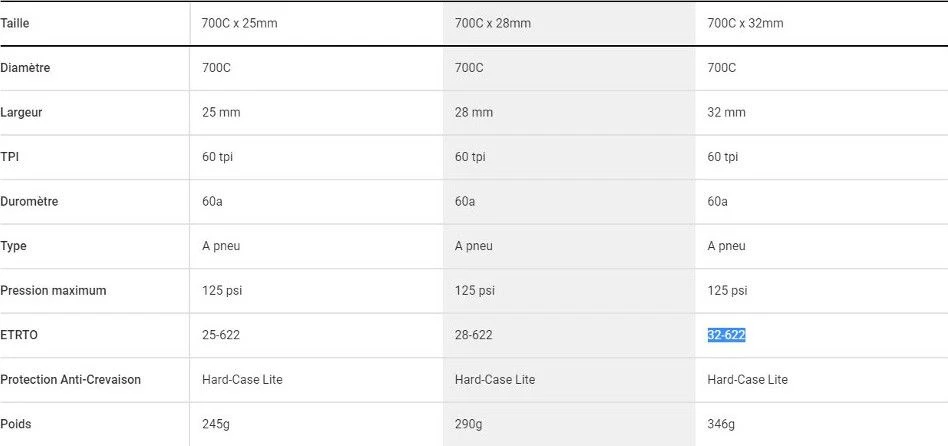The image size is (948, 446).
Task: Click the 700C x 28mm column header
Action: [492, 23]
